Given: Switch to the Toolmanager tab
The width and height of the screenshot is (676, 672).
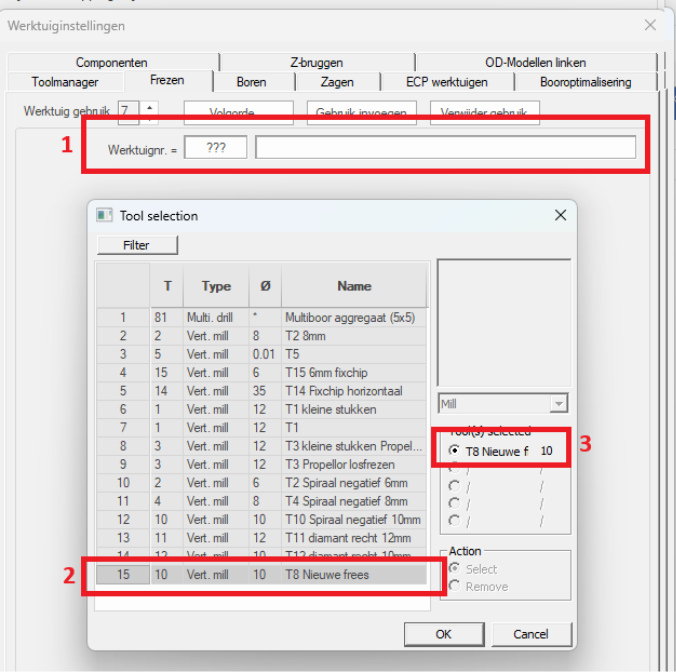Looking at the screenshot, I should [65, 82].
